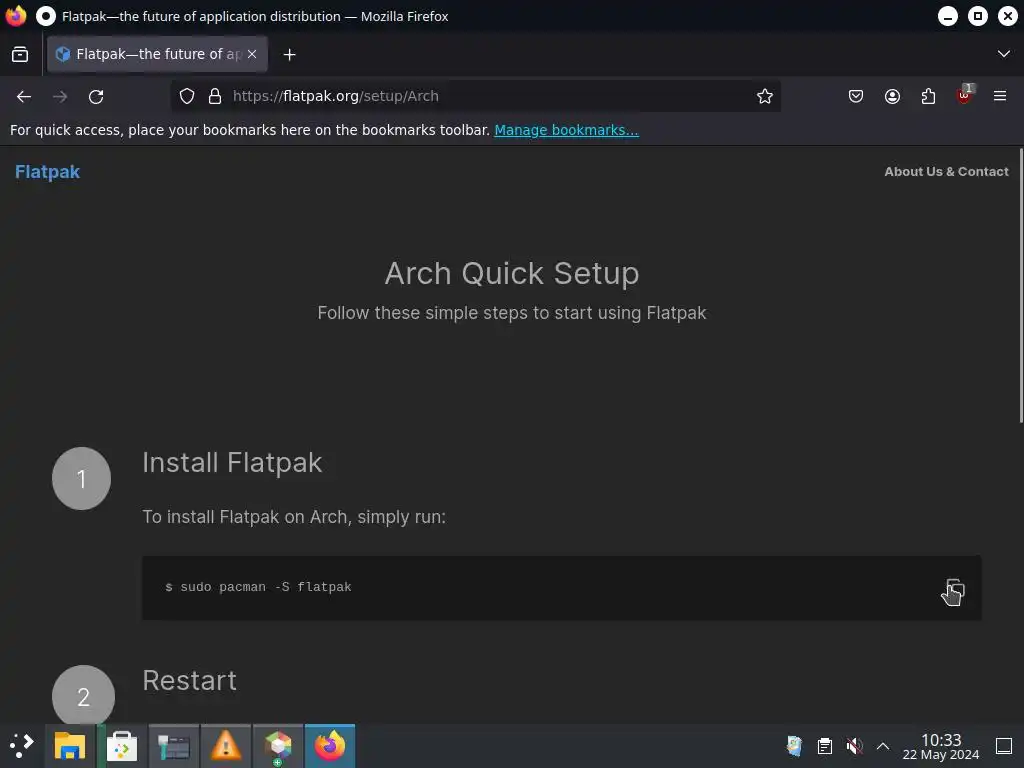Screen dimensions: 1024x768
Task: Open the clipboard tray icon
Action: pyautogui.click(x=825, y=745)
